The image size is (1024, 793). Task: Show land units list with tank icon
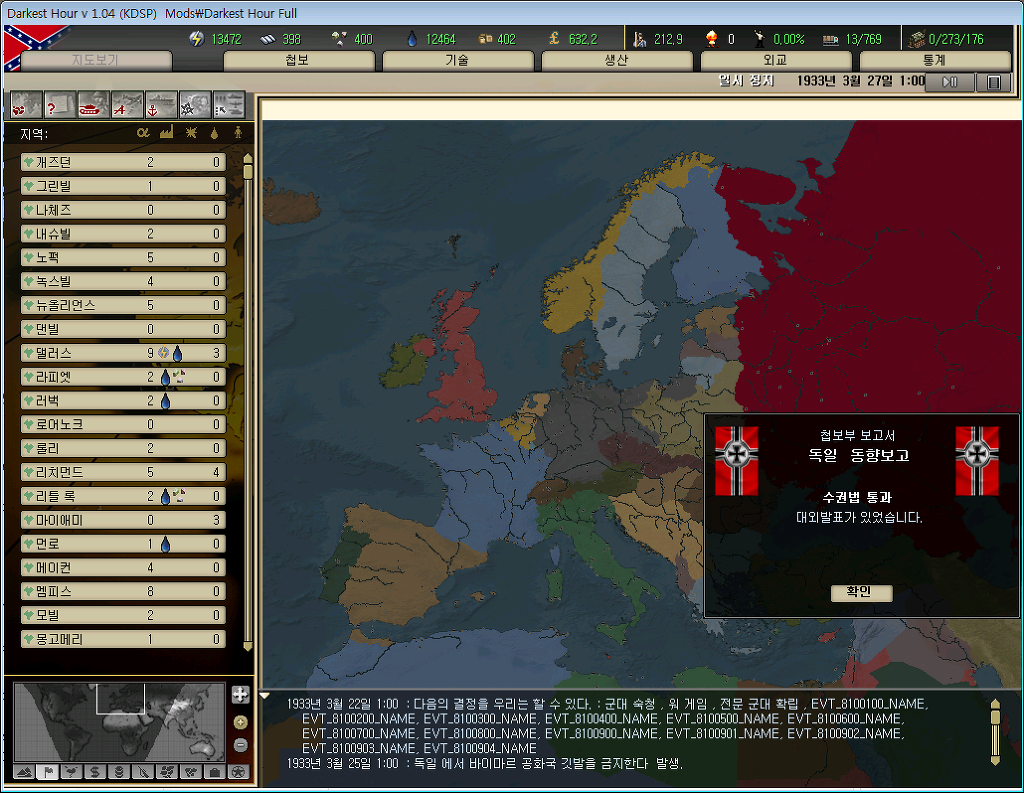coord(93,105)
